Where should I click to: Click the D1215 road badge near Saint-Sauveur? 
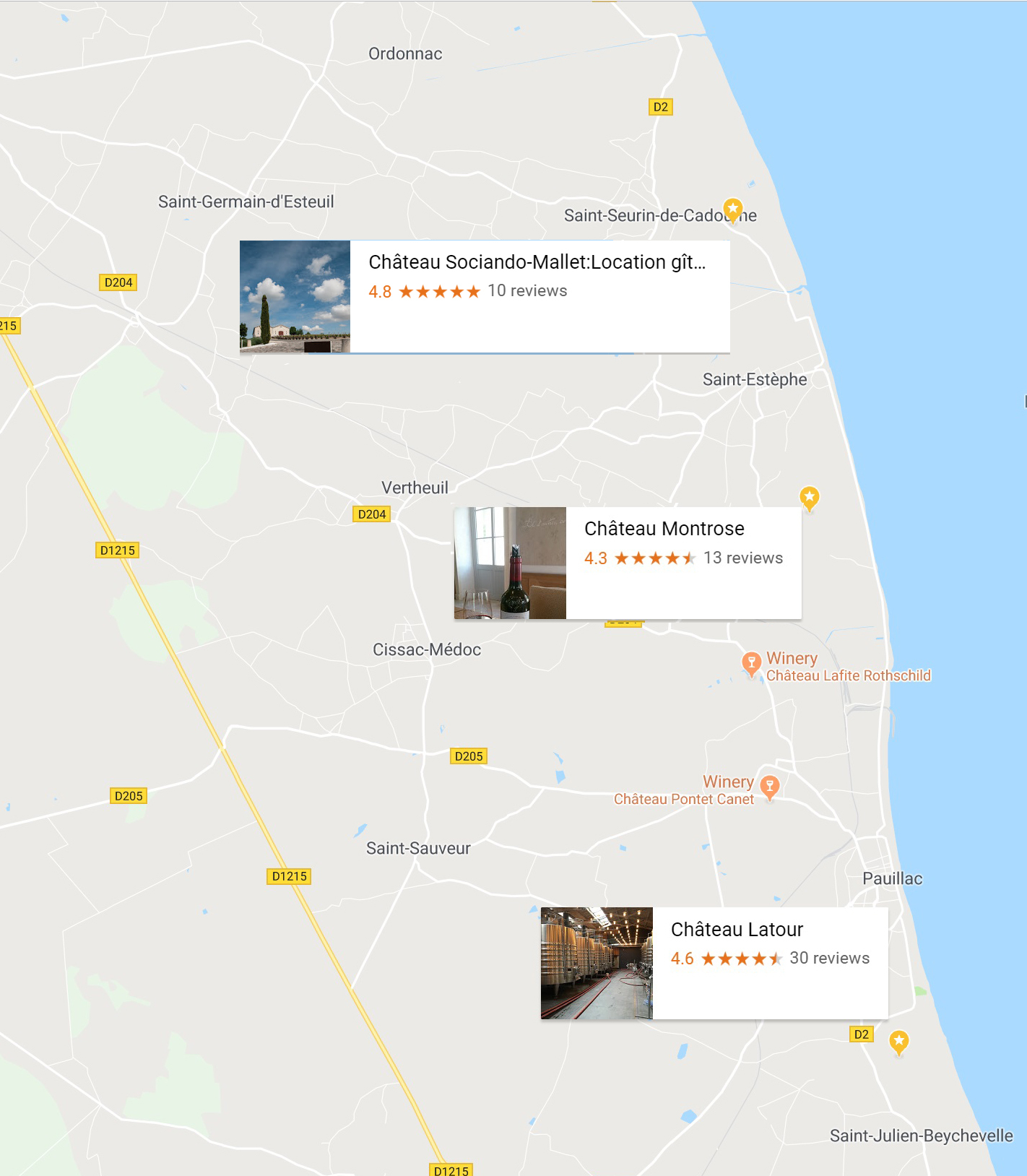[x=290, y=876]
